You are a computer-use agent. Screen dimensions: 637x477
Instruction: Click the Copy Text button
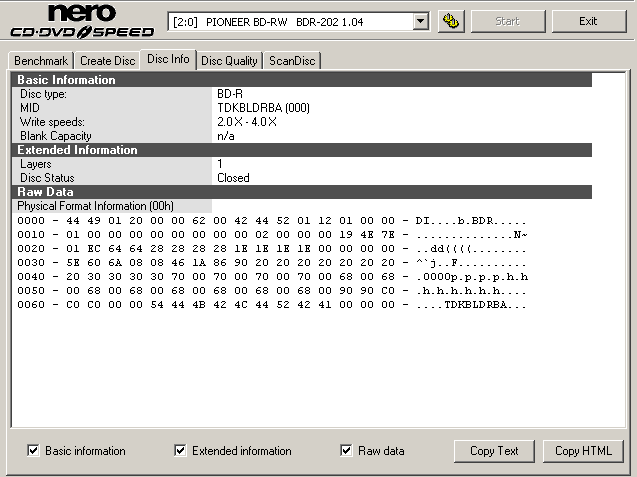click(x=494, y=451)
